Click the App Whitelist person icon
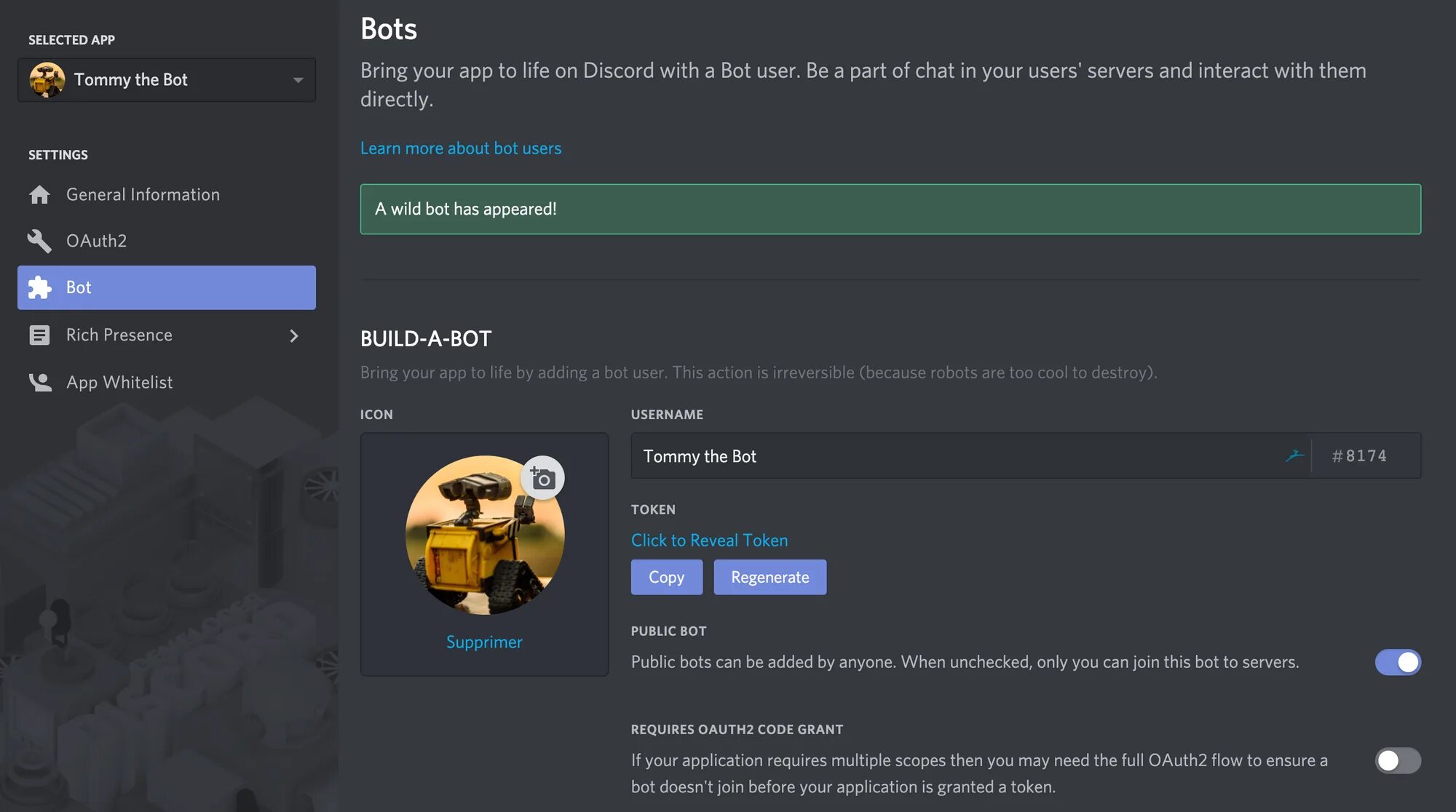This screenshot has width=1456, height=812. (x=39, y=382)
